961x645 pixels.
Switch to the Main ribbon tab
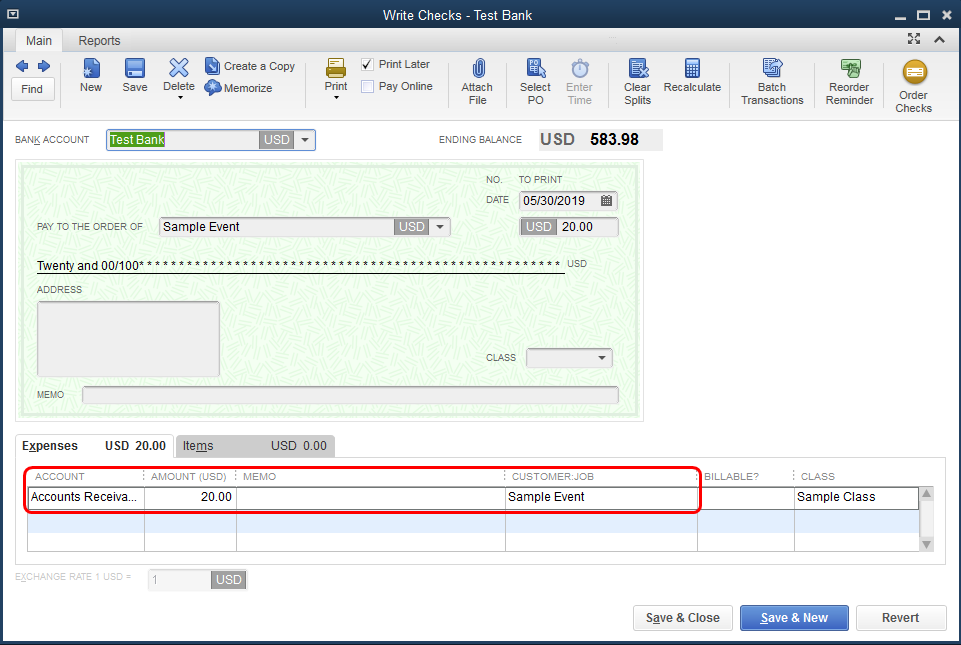point(39,40)
